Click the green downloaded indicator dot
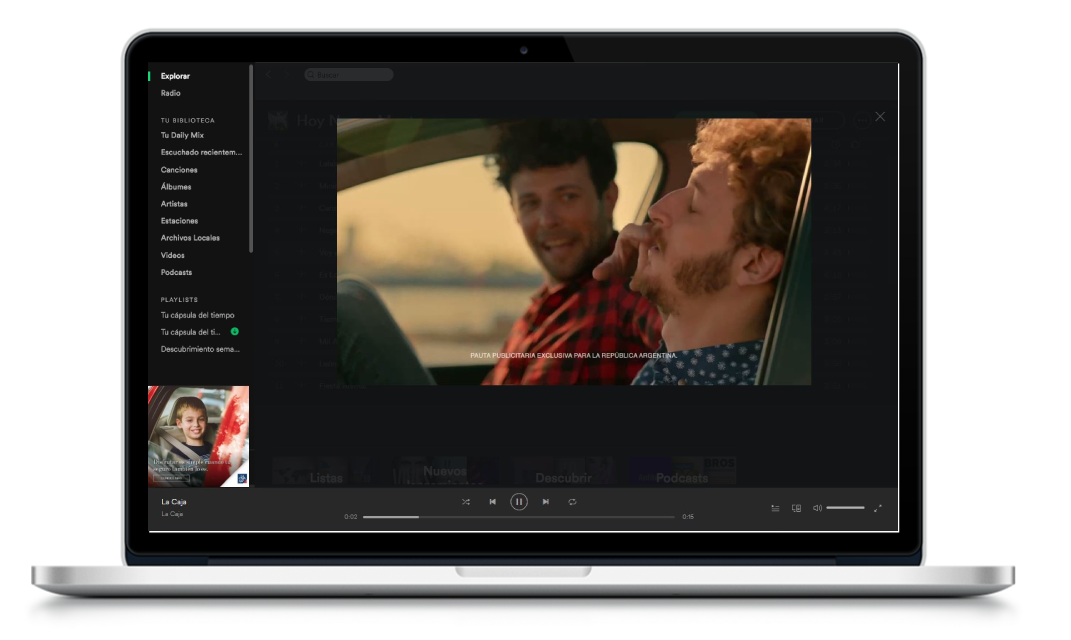The width and height of the screenshot is (1071, 640). coord(235,332)
